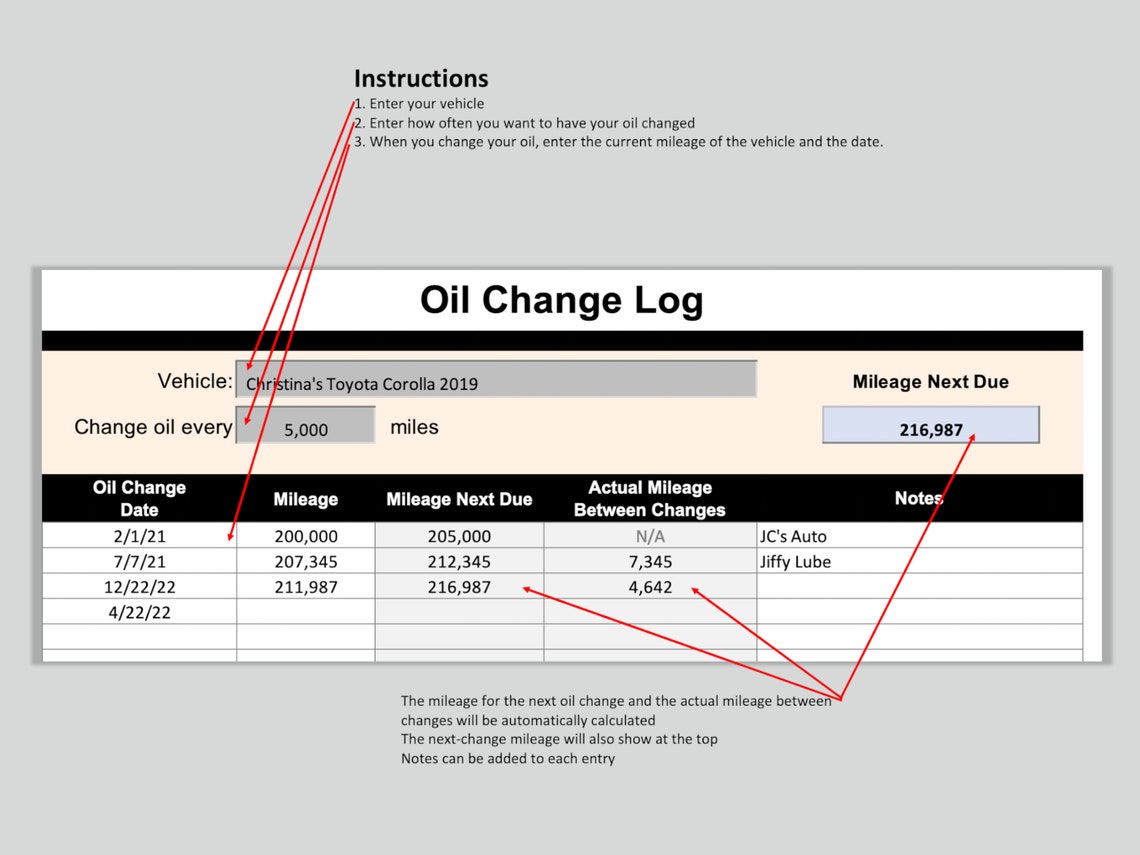Select the 207,345 mileage cell
The width and height of the screenshot is (1140, 855).
pos(305,562)
